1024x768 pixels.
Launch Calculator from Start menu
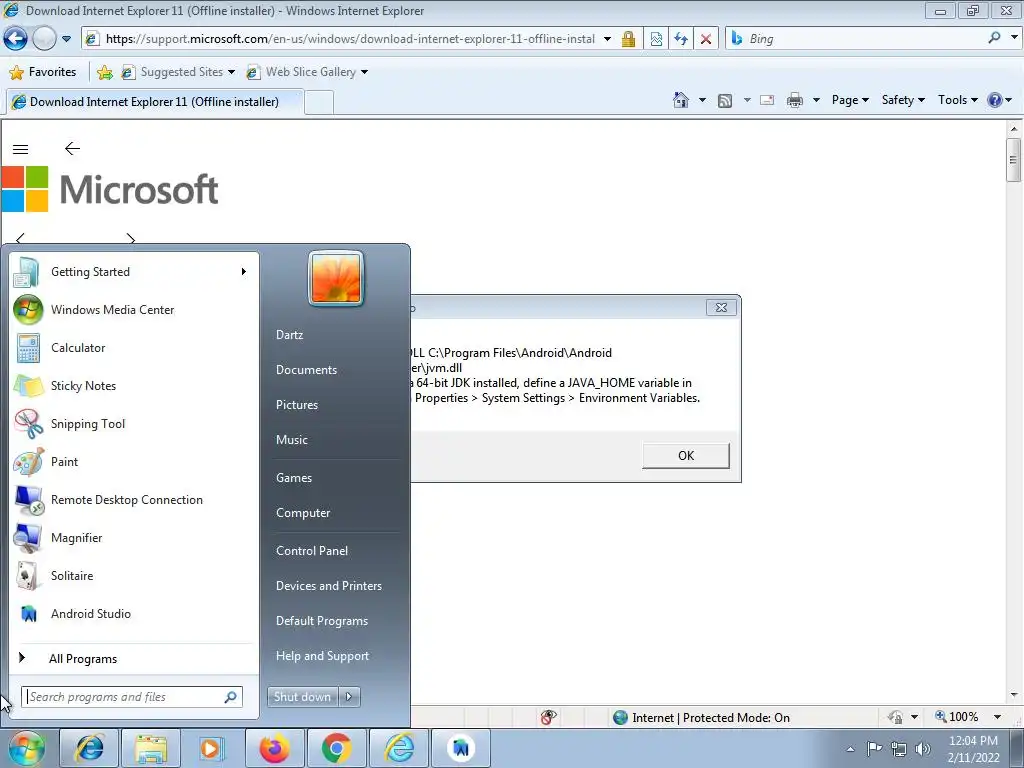134,347
